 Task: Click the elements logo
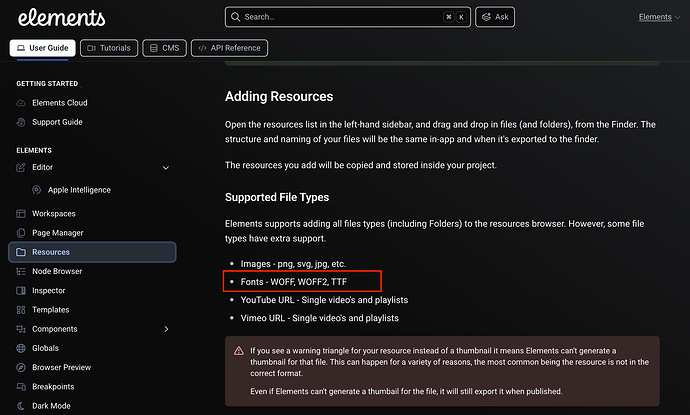click(62, 18)
